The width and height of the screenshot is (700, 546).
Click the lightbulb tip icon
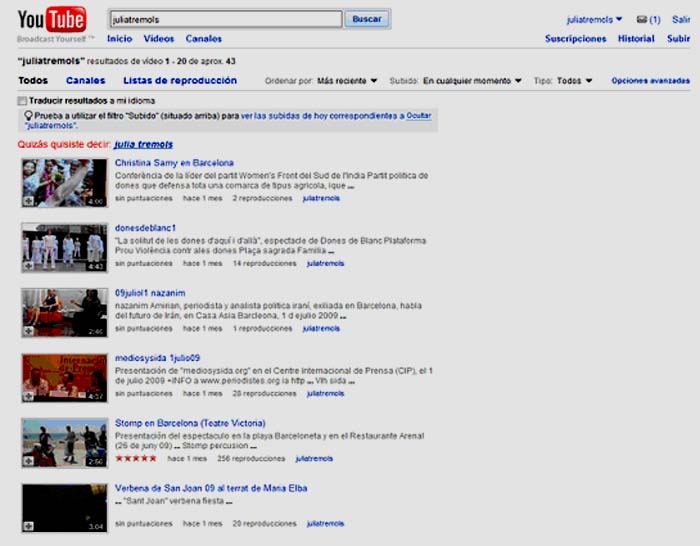tap(29, 116)
